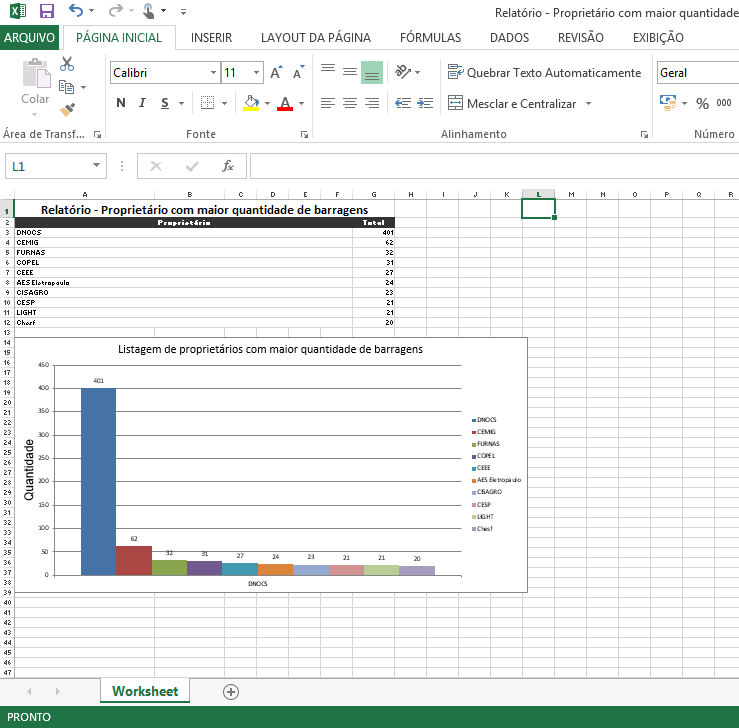This screenshot has width=739, height=728.
Task: Click the insert function fx icon
Action: pos(228,166)
